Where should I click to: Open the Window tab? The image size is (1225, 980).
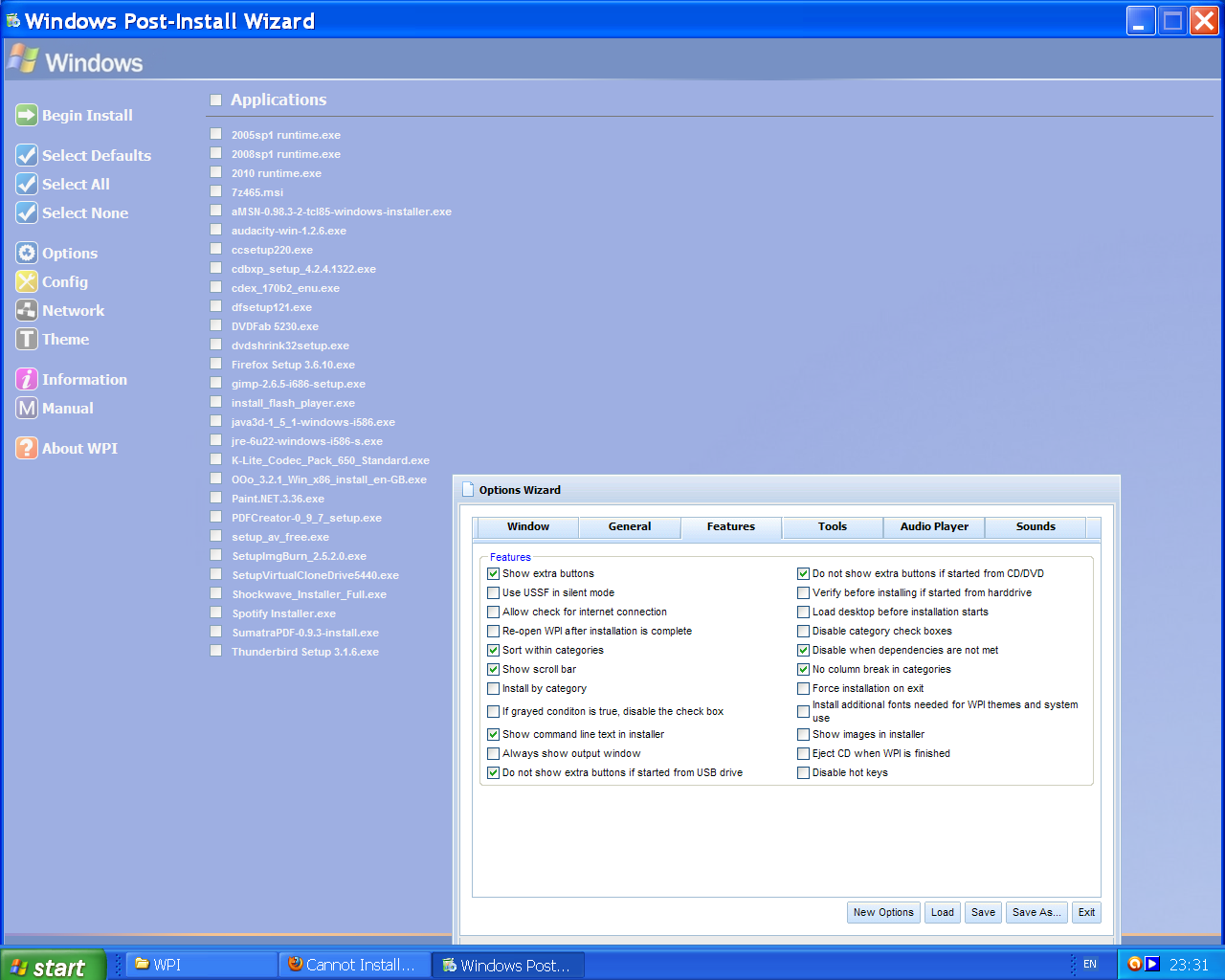click(x=528, y=526)
